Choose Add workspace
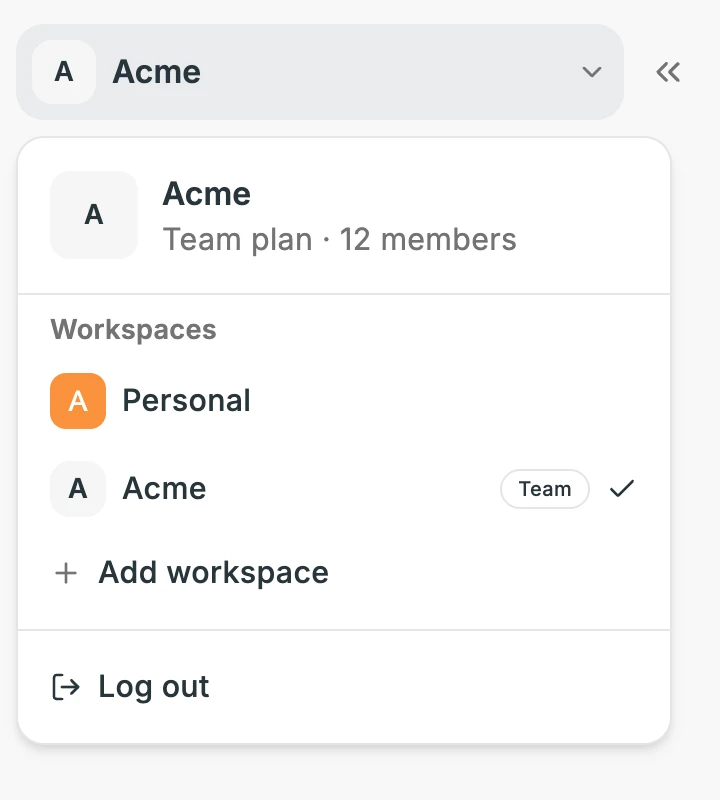The height and width of the screenshot is (800, 720). 344,573
